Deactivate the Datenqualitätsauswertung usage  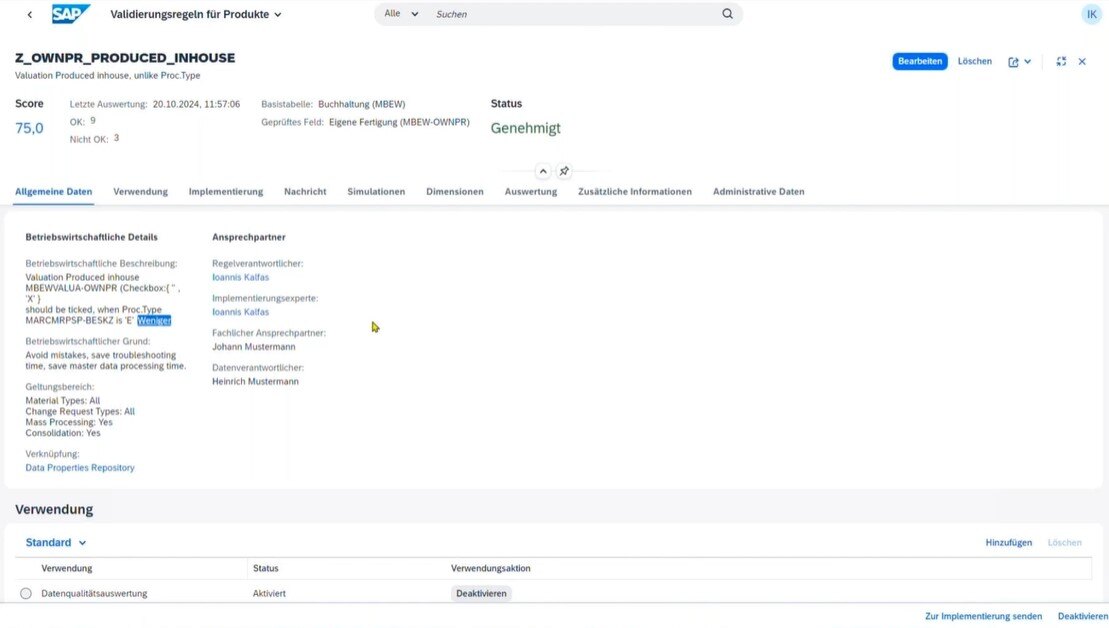[x=481, y=592]
